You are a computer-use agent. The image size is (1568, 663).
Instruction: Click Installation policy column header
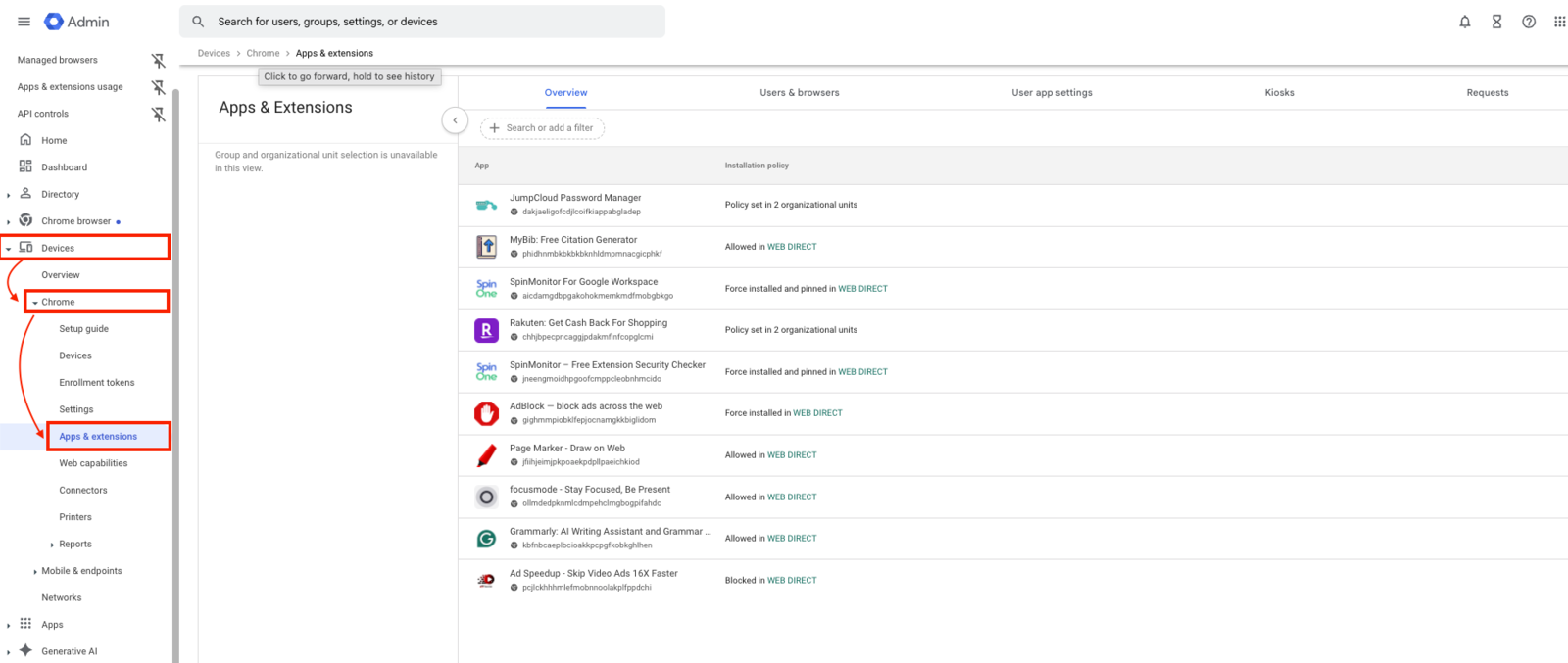[757, 166]
